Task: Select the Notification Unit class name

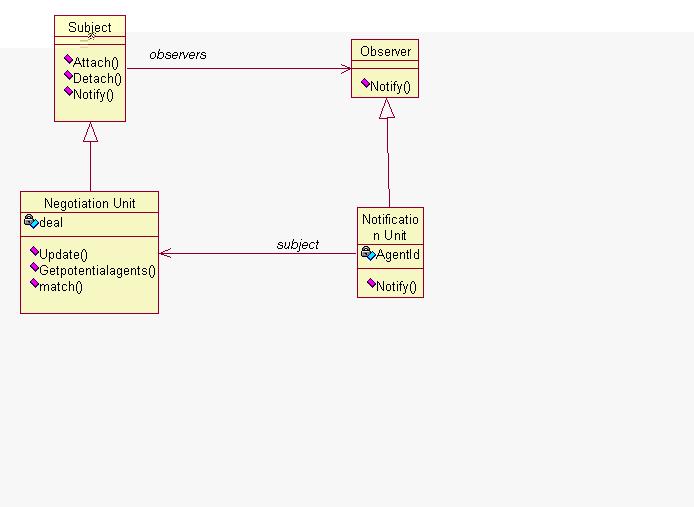Action: [390, 226]
